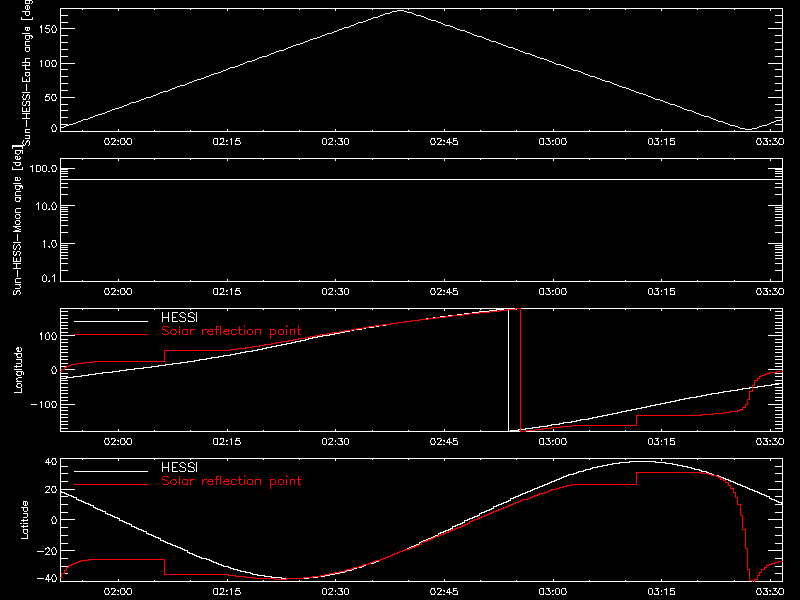Click 03:00 time label under Moon angle plot
800x600 pixels.
click(x=553, y=292)
